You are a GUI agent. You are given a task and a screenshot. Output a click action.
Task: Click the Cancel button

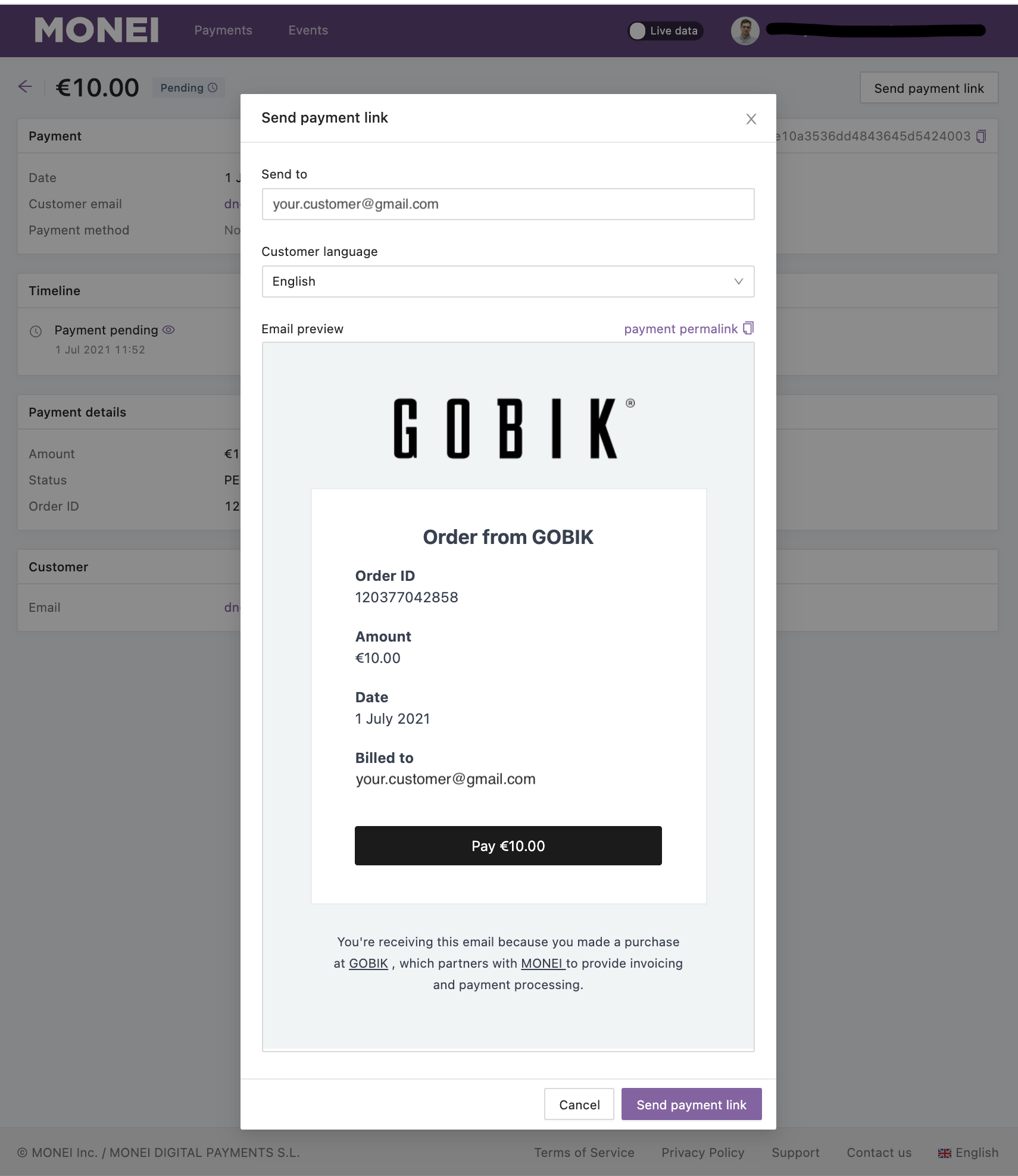pyautogui.click(x=579, y=1104)
